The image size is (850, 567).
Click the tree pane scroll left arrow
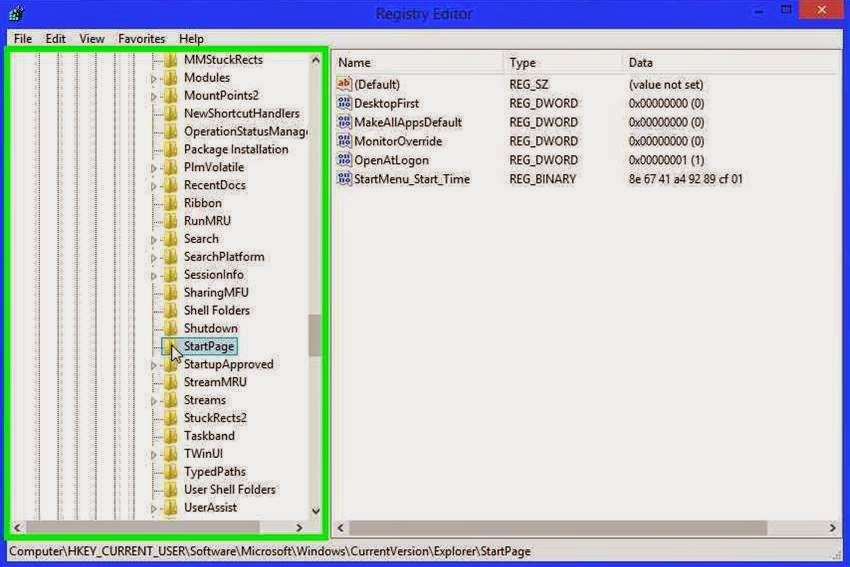[x=17, y=527]
